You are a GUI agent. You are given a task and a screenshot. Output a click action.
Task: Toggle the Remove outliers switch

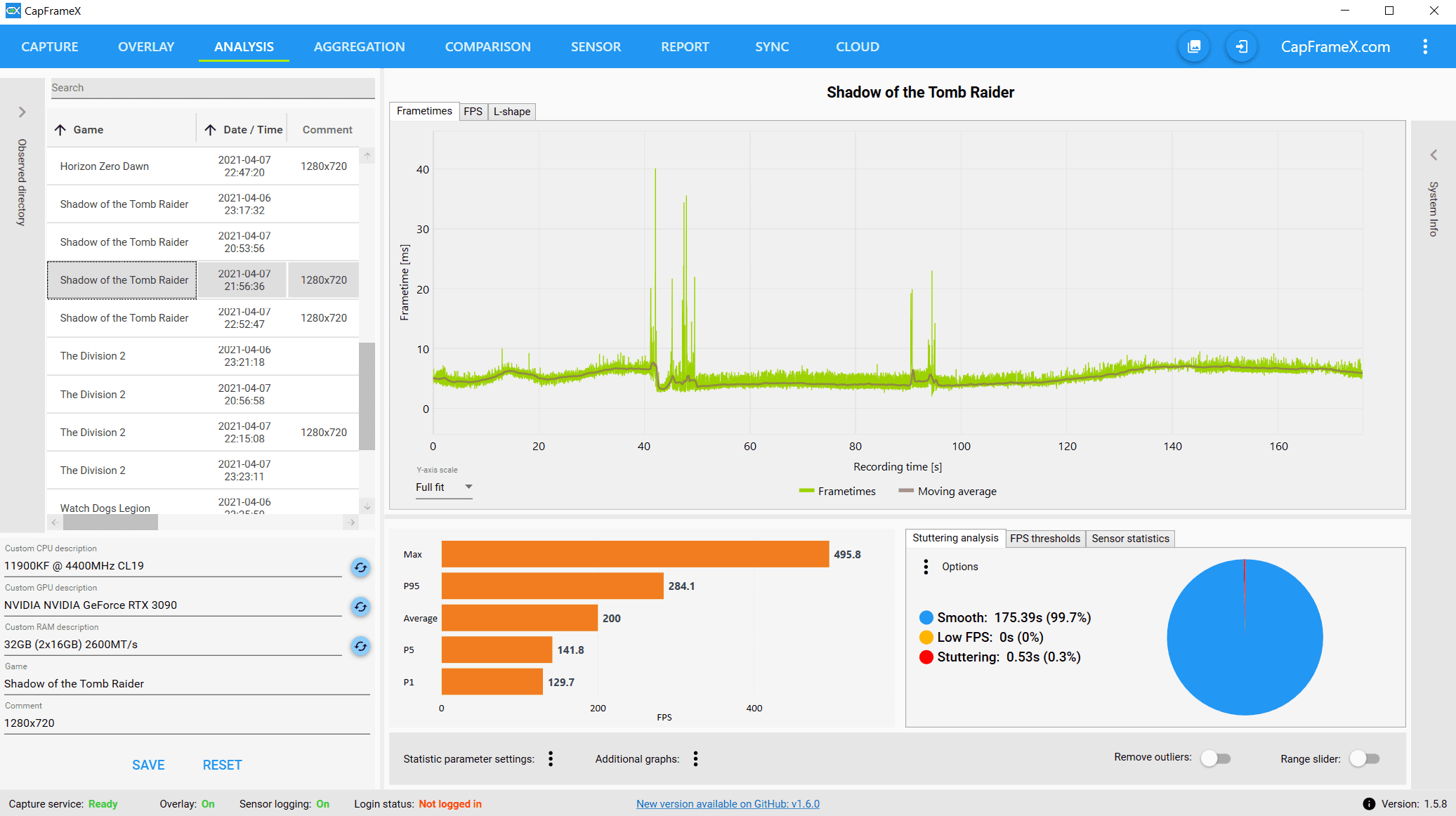(x=1216, y=758)
